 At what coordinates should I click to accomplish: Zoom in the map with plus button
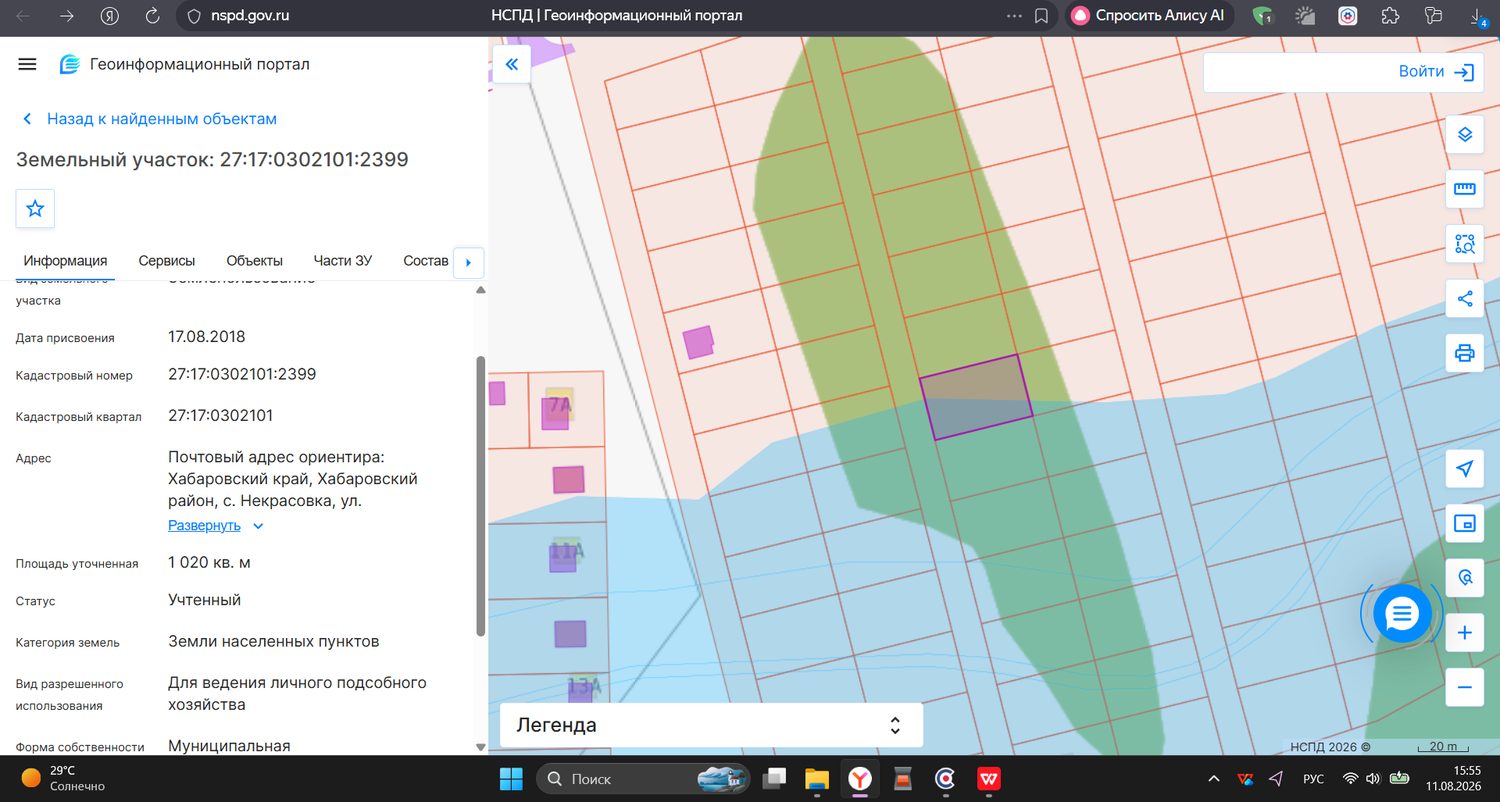[1465, 633]
